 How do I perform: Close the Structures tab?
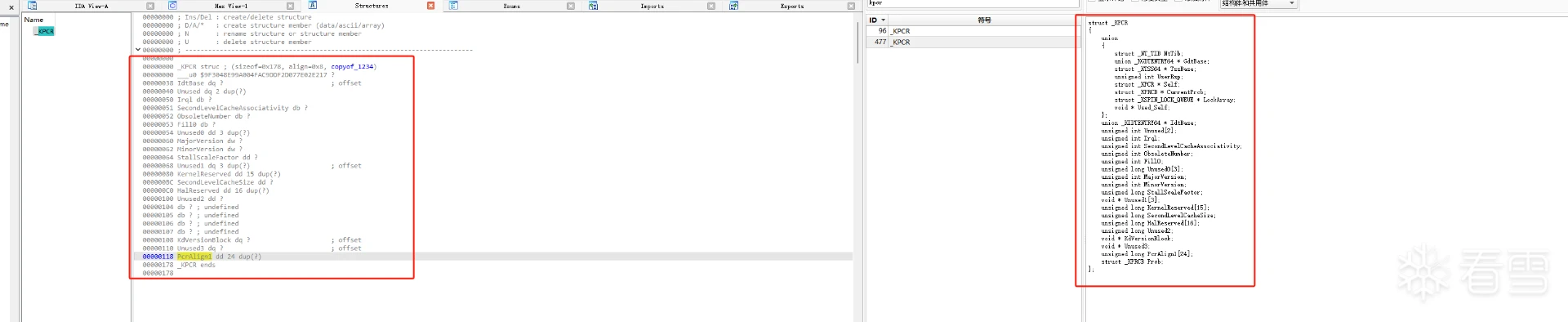coord(430,6)
